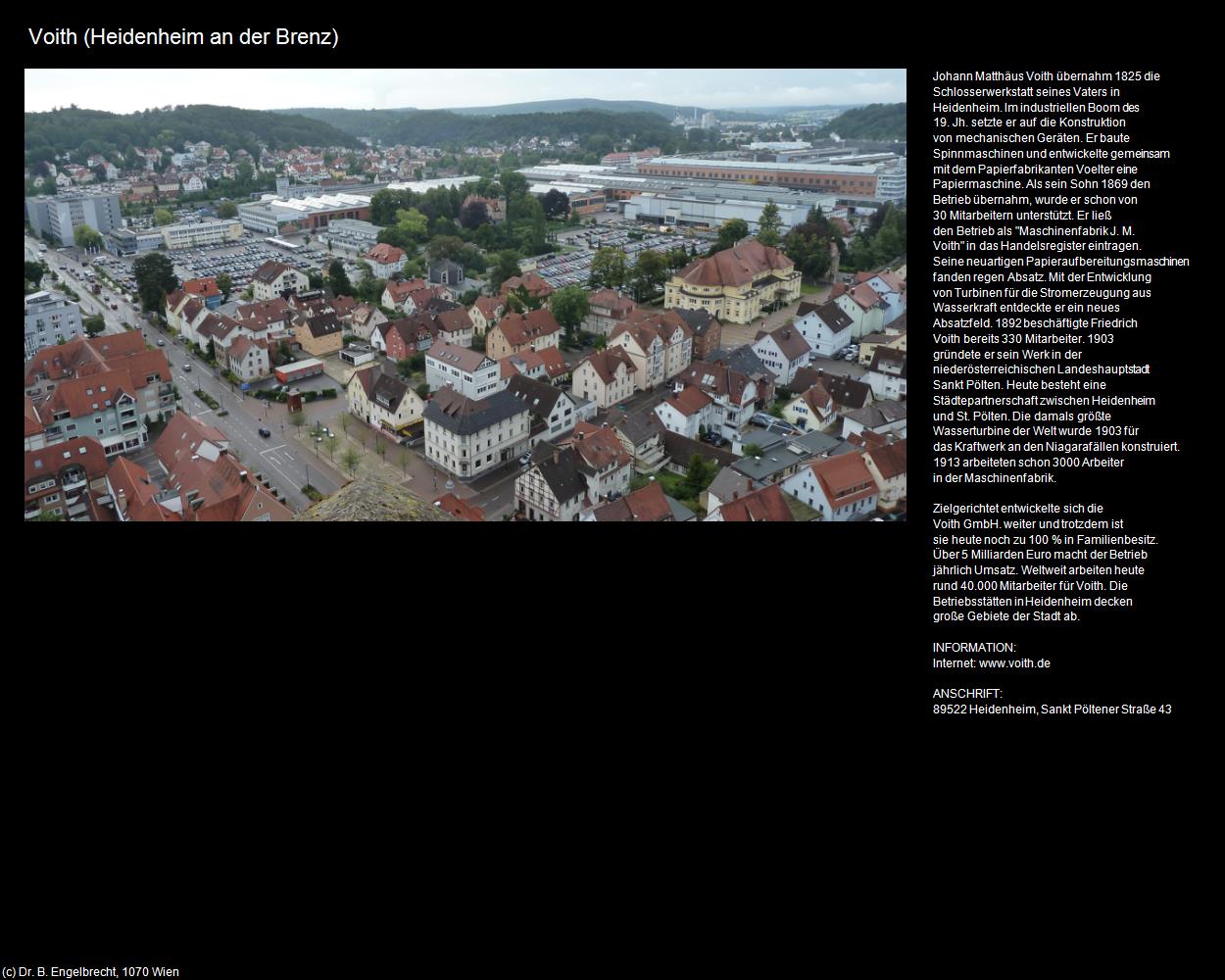Click the Voith (Heidenheim an der Brenz) title
The image size is (1225, 980).
(x=183, y=37)
